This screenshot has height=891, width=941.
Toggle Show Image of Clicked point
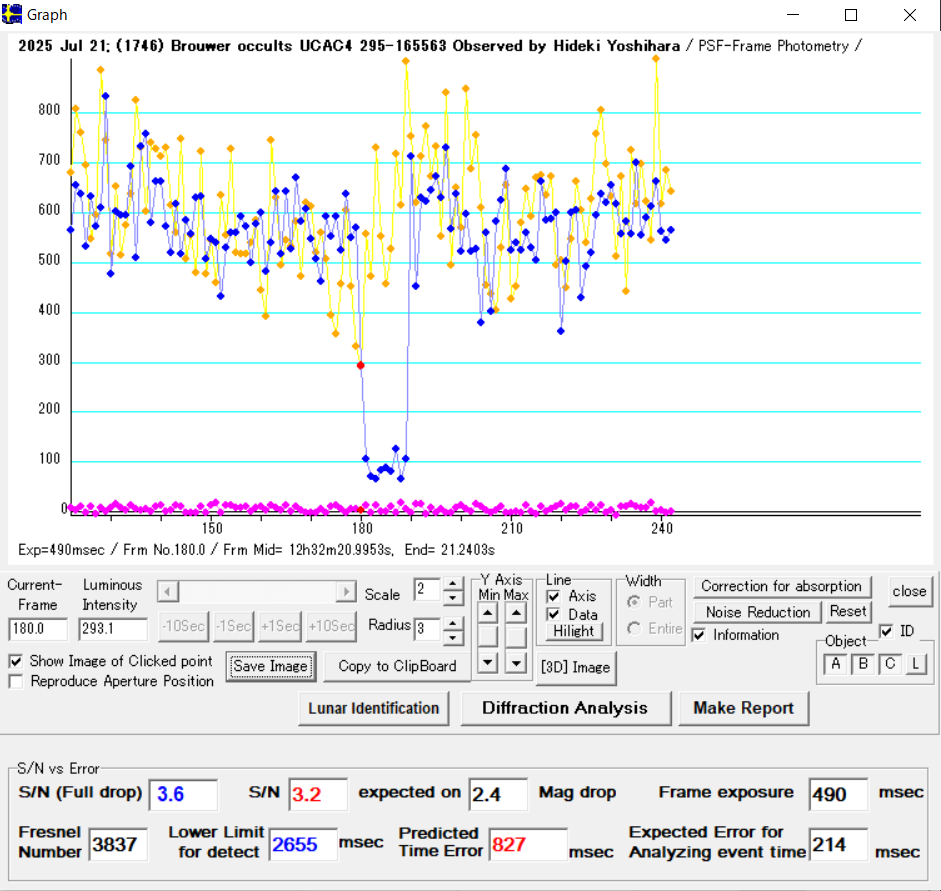(16, 661)
